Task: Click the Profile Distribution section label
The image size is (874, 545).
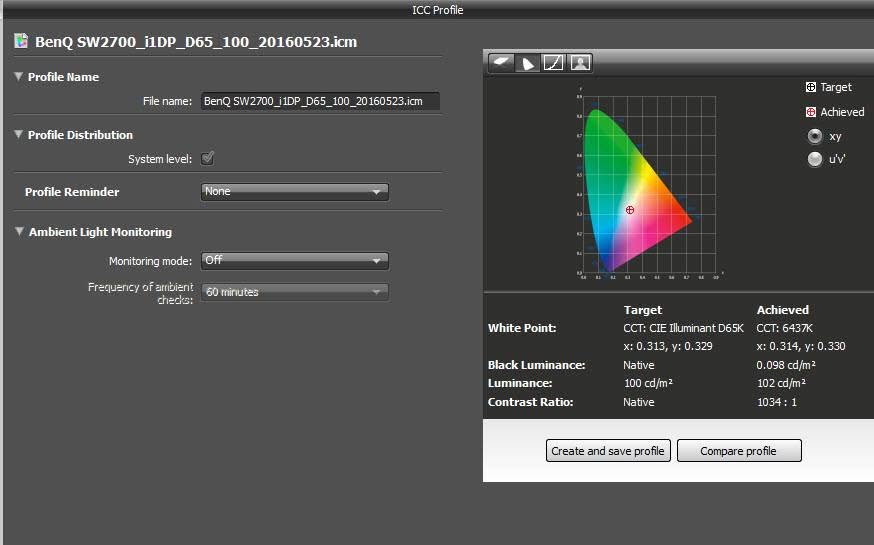Action: pos(80,135)
